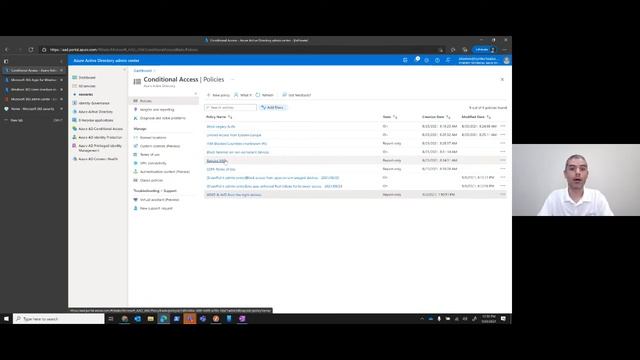Viewport: 640px width, 360px height.
Task: Open Named locations
Action: click(153, 138)
